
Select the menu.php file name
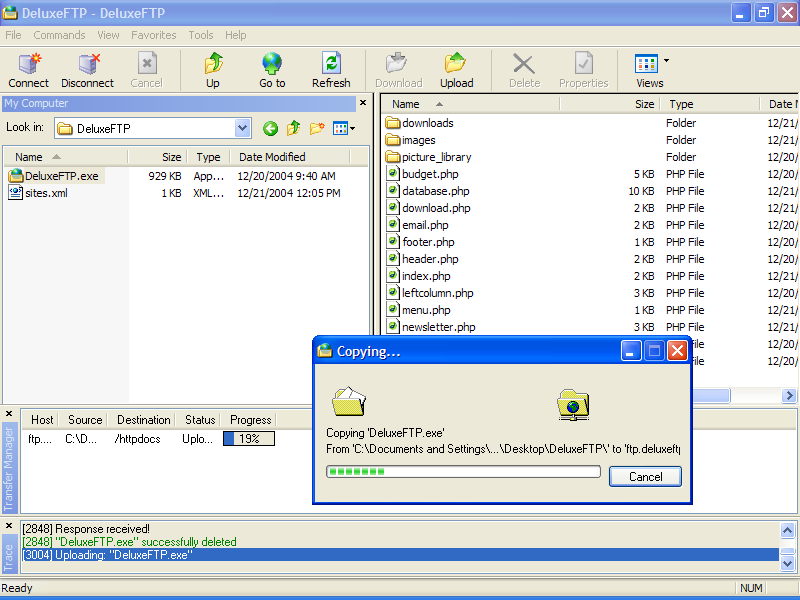[426, 310]
